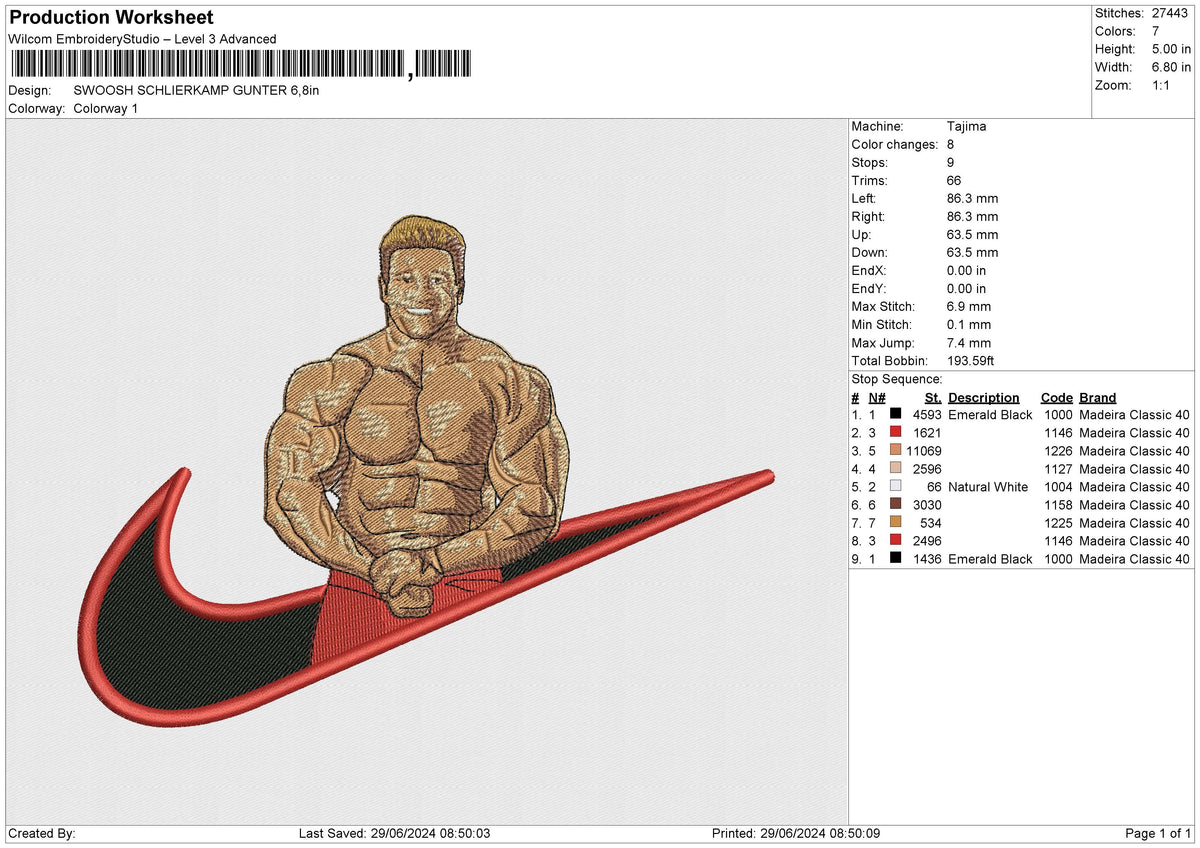Click stitch count 11069 in the stop list
The image size is (1200, 848).
pyautogui.click(x=924, y=451)
